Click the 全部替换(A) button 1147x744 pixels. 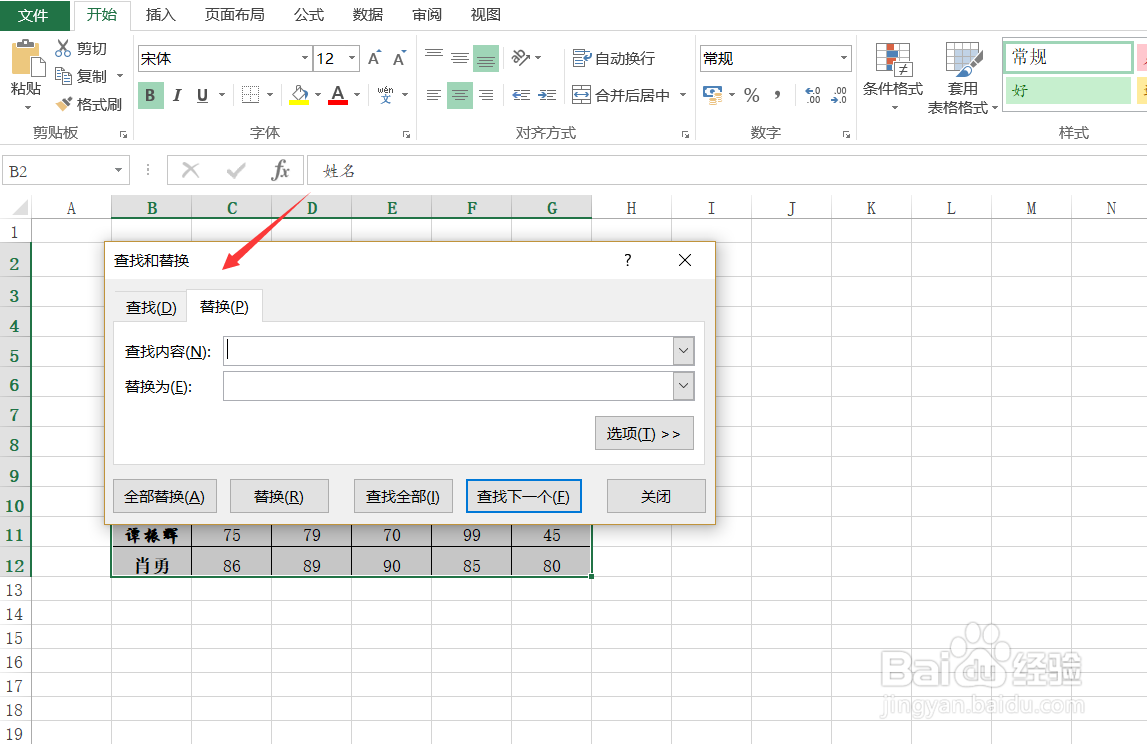pos(164,495)
